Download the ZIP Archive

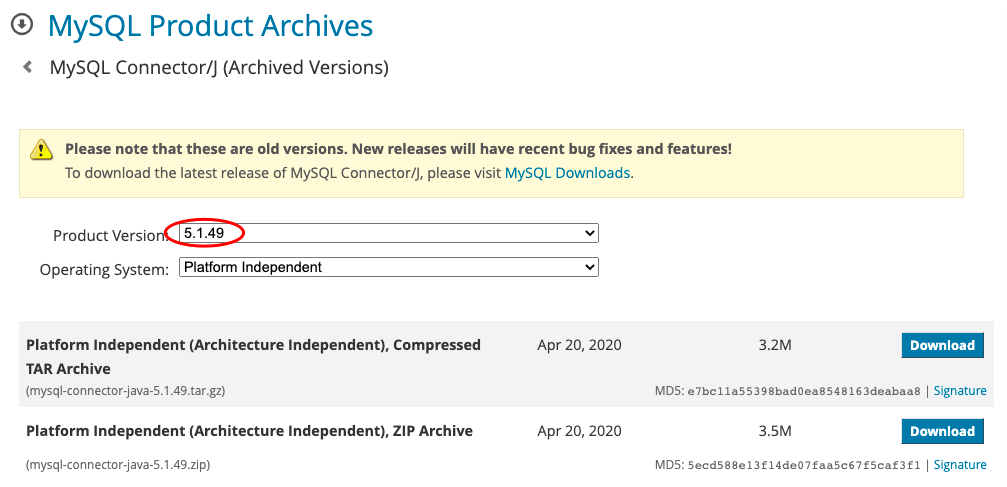pyautogui.click(x=942, y=432)
